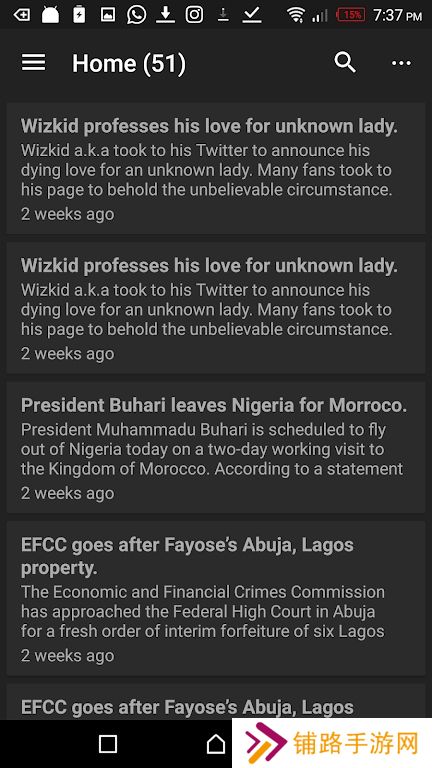Tap the Home (51) title

(x=129, y=64)
